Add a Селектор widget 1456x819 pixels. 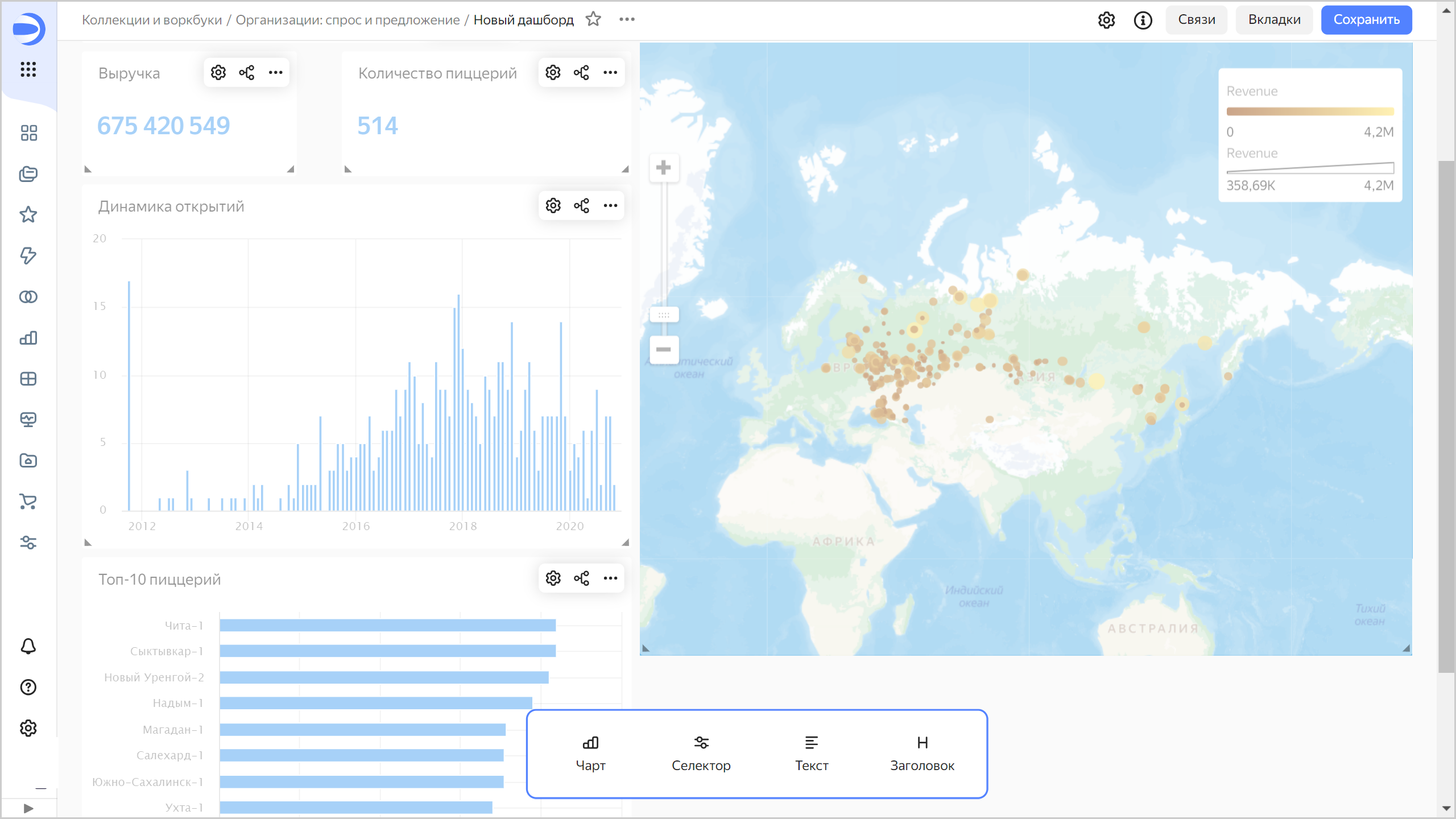tap(701, 753)
